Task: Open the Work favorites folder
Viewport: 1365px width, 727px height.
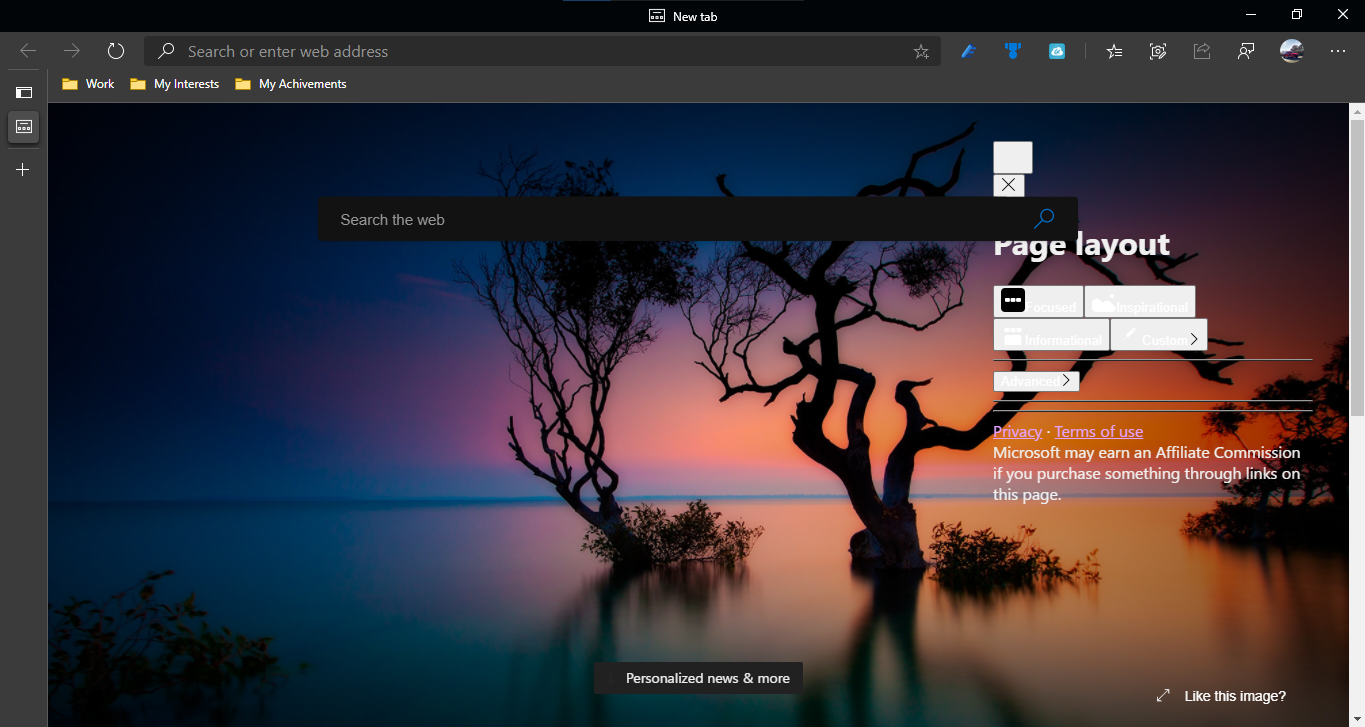Action: pos(88,83)
